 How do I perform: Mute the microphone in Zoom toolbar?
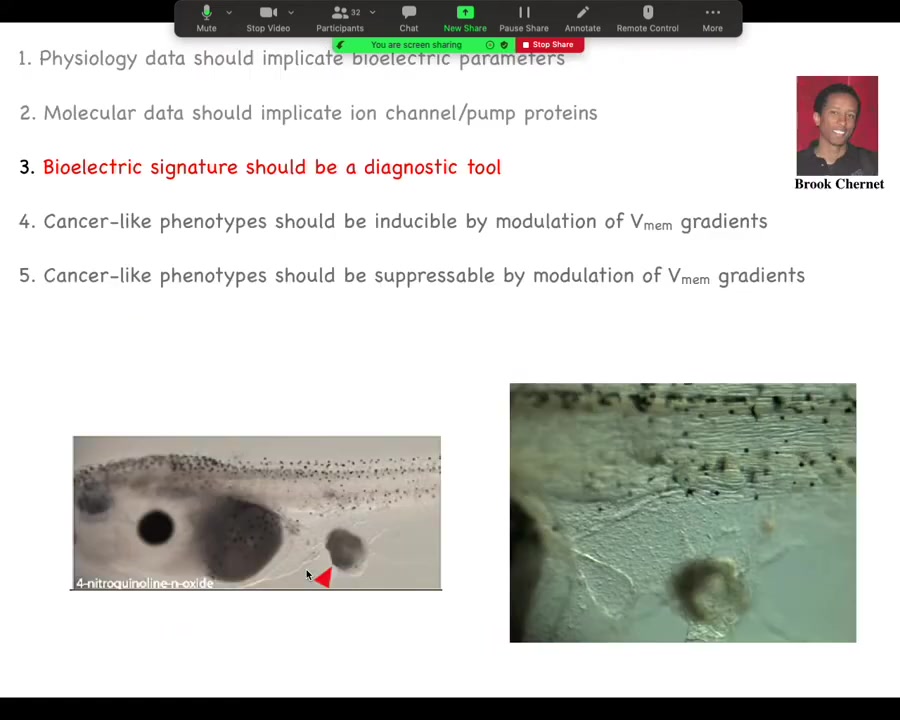pyautogui.click(x=206, y=17)
